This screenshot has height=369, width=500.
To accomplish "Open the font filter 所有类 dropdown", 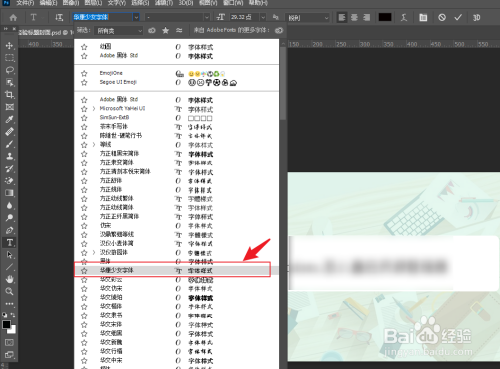I will 119,31.
